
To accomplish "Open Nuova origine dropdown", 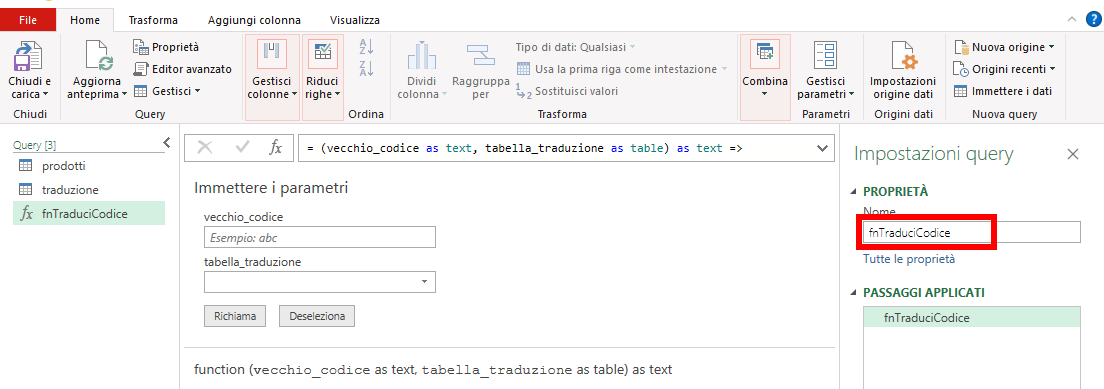I will pyautogui.click(x=1004, y=47).
